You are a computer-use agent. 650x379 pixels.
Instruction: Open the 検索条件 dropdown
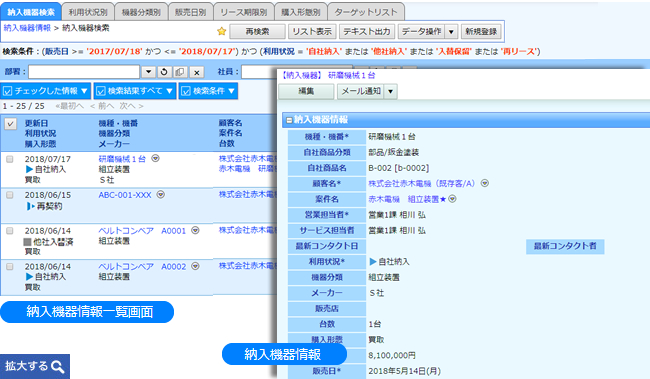click(x=208, y=91)
